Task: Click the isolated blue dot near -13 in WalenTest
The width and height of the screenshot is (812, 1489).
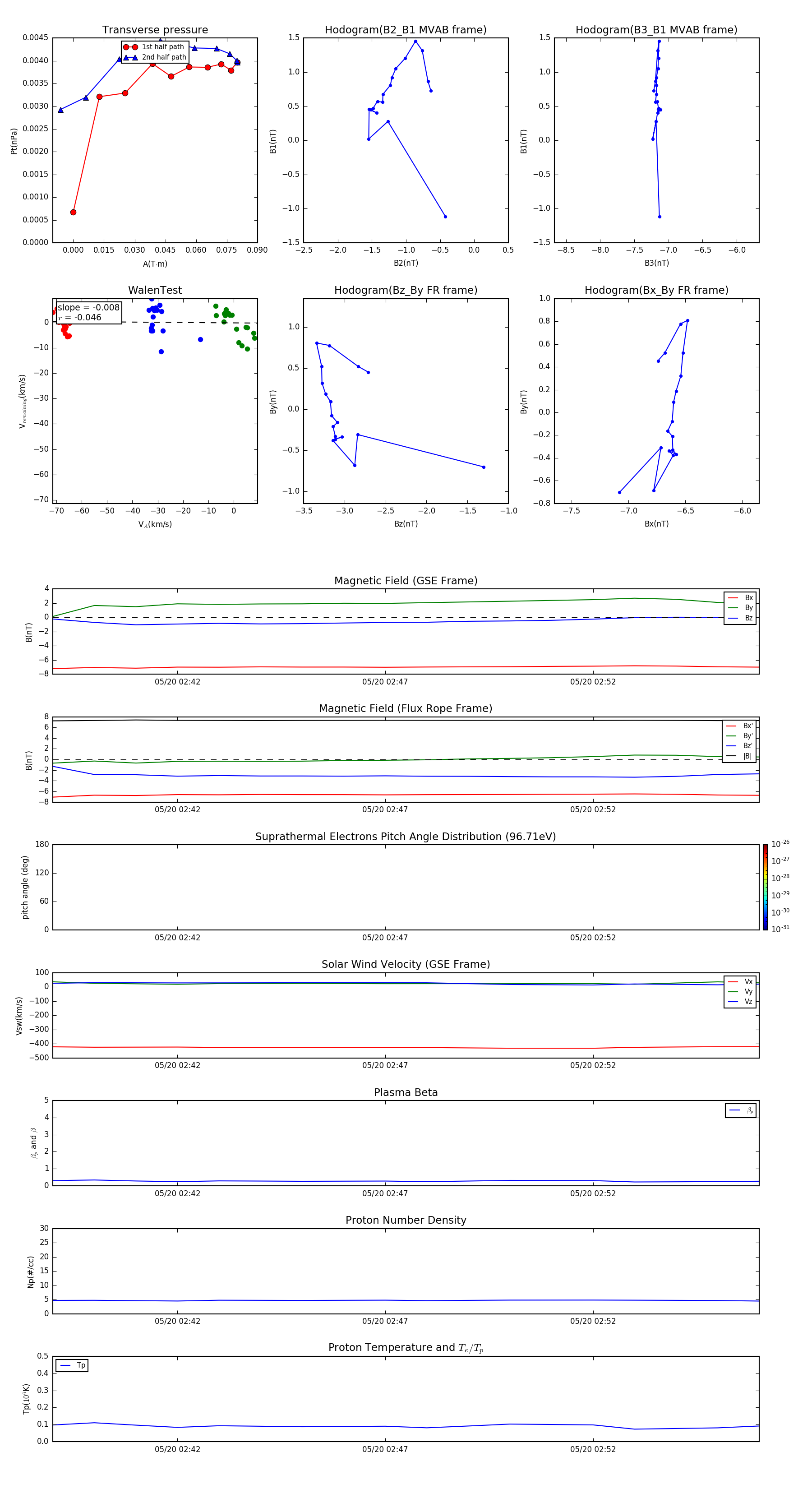Action: tap(201, 339)
